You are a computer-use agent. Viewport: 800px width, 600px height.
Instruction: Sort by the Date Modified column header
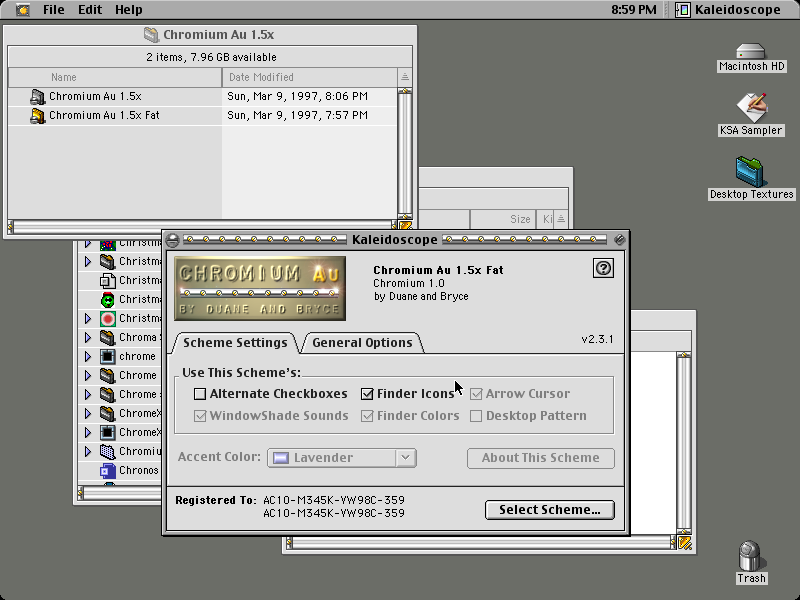(310, 77)
